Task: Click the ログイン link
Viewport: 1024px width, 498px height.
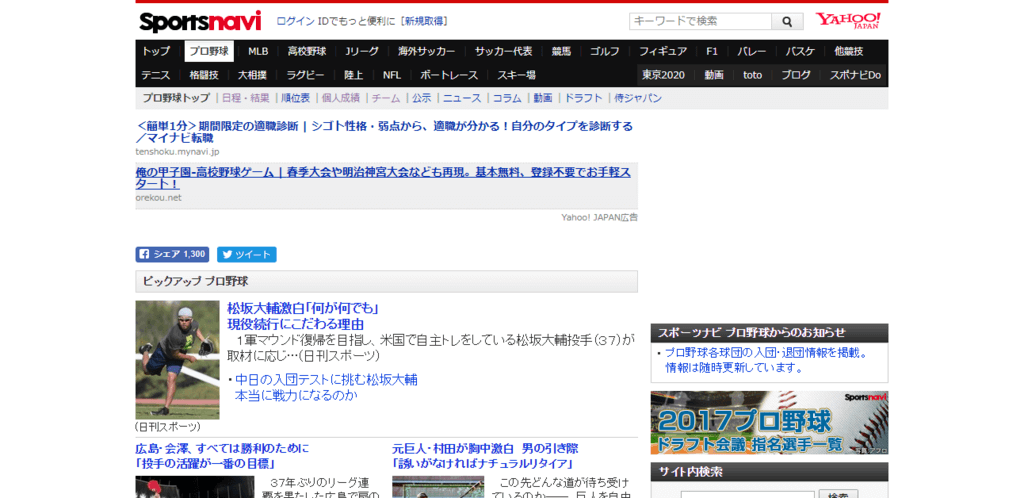Action: pyautogui.click(x=295, y=21)
